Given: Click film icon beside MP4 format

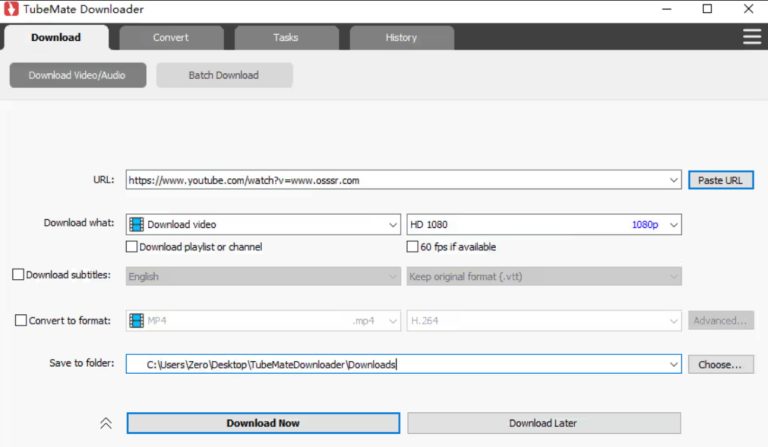Looking at the screenshot, I should point(136,321).
